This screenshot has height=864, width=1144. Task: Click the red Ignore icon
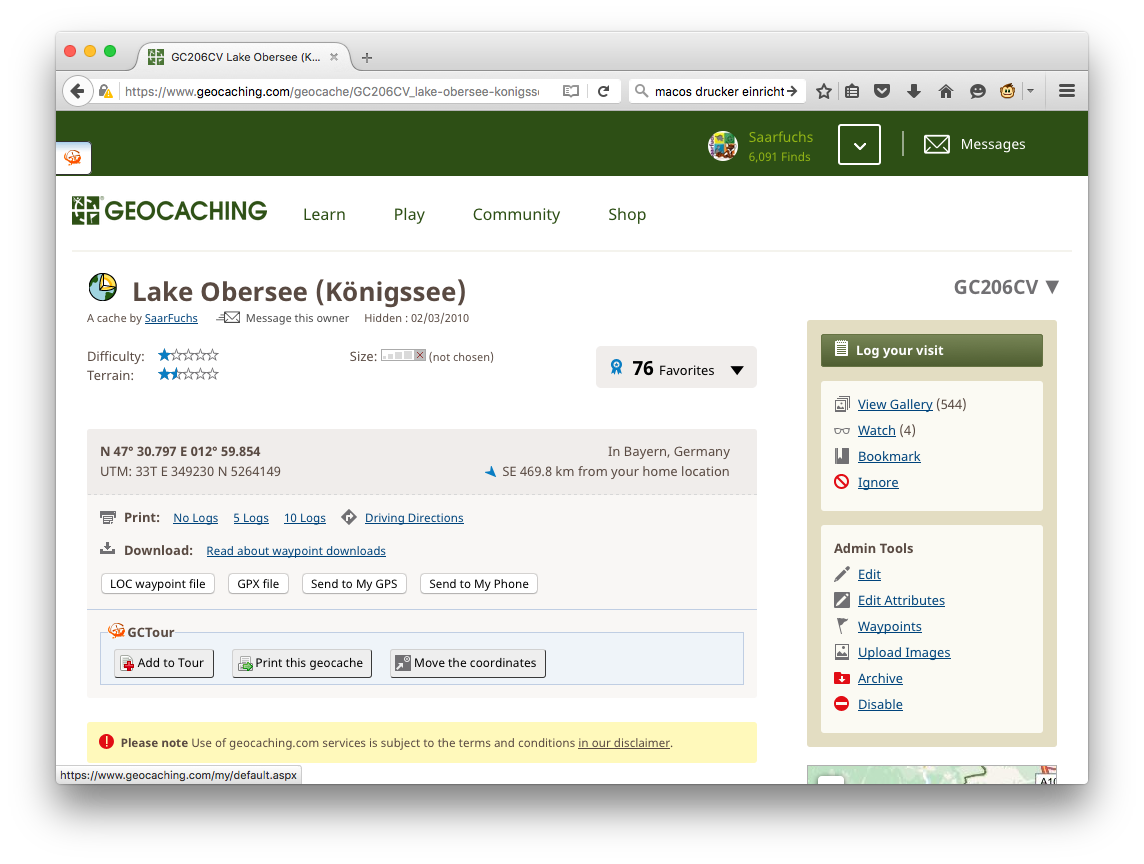coord(842,482)
